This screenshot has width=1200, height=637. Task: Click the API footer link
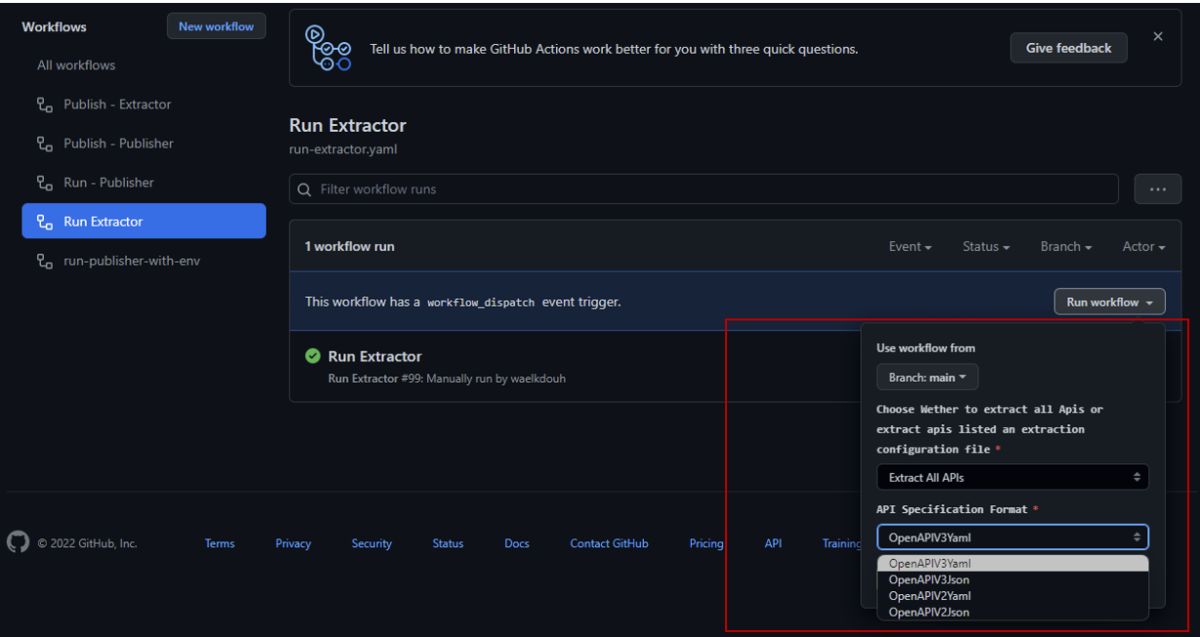(773, 544)
